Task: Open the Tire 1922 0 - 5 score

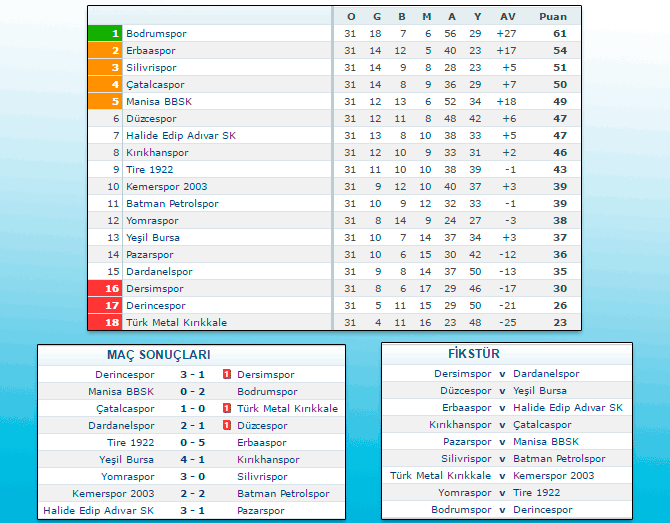Action: pyautogui.click(x=193, y=442)
